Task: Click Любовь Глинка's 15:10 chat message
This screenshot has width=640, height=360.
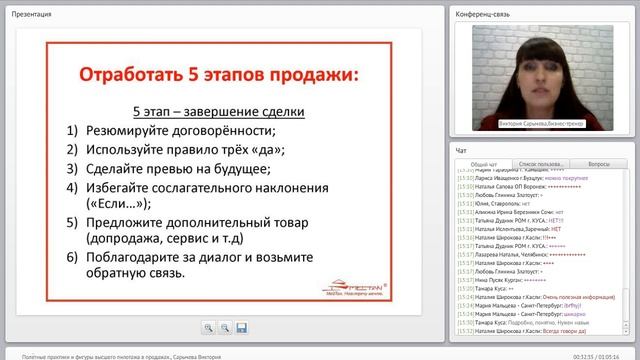Action: pyautogui.click(x=500, y=195)
